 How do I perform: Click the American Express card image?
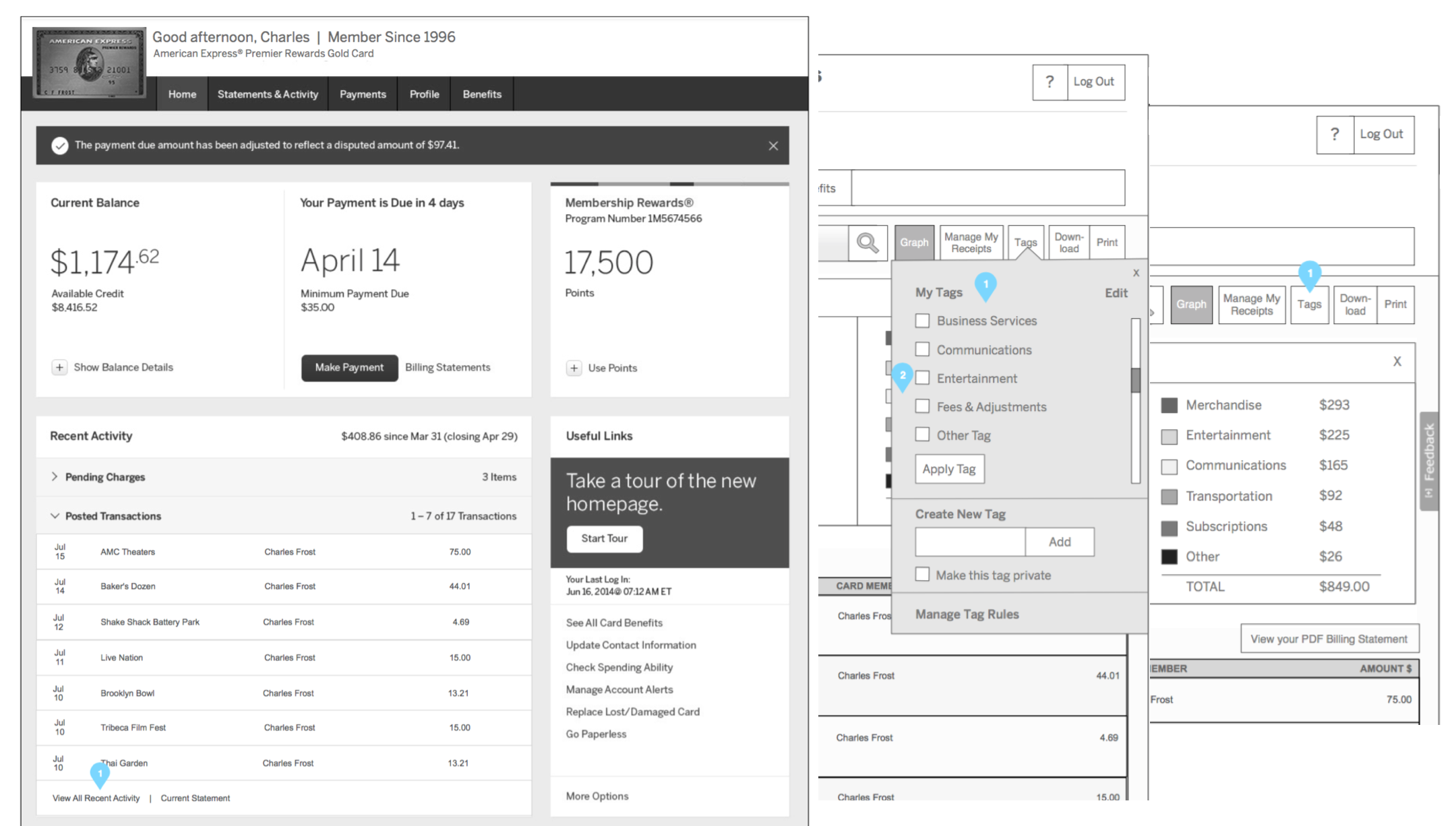coord(89,63)
